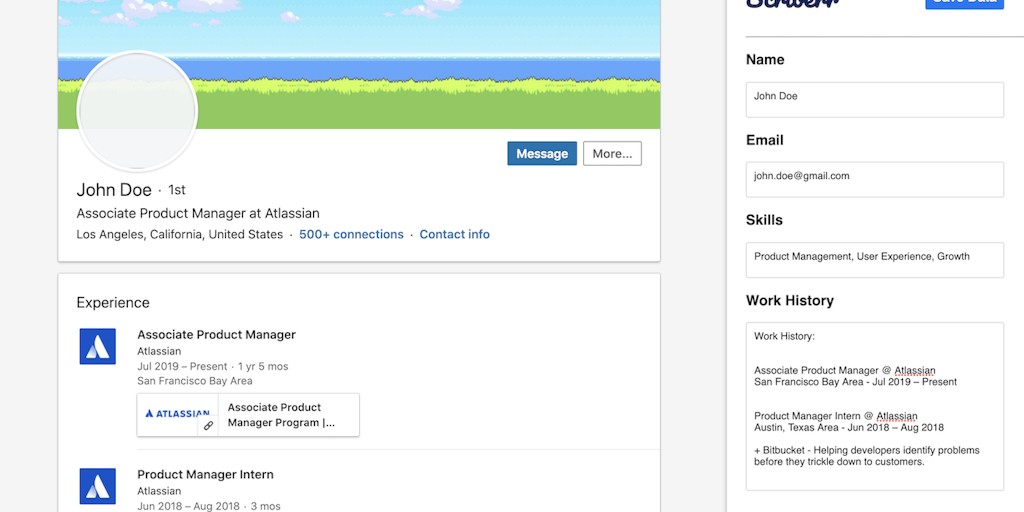Click the Save Data button
This screenshot has width=1024, height=512.
964,3
